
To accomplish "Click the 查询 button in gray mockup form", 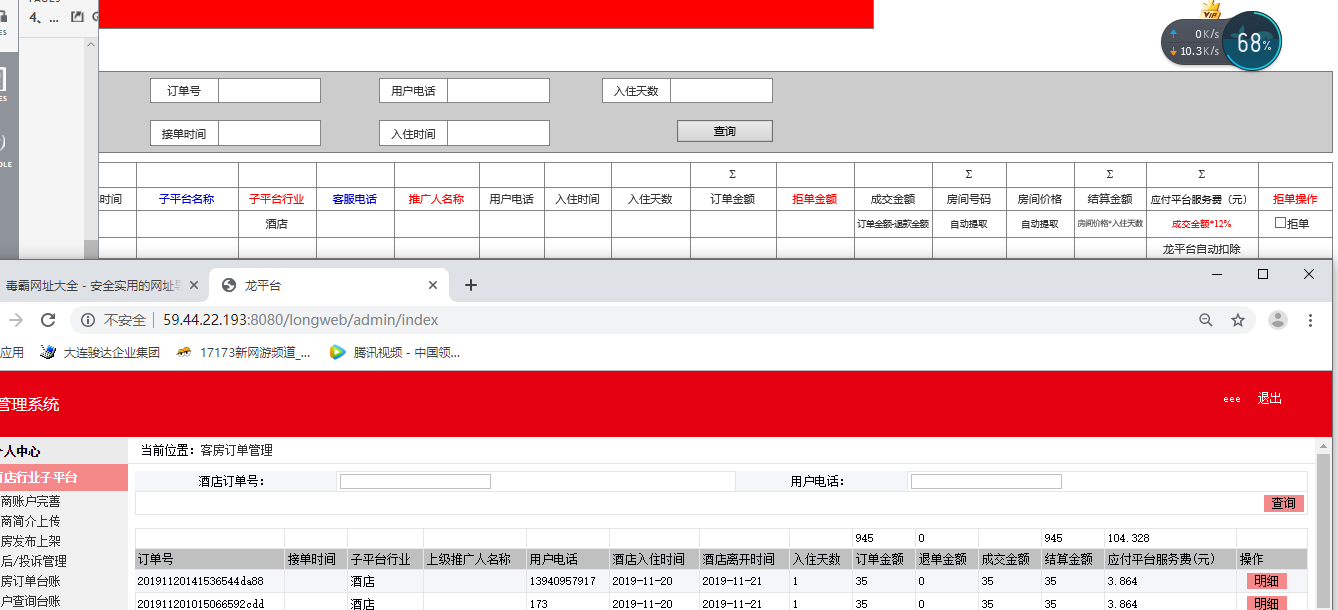I will point(725,131).
